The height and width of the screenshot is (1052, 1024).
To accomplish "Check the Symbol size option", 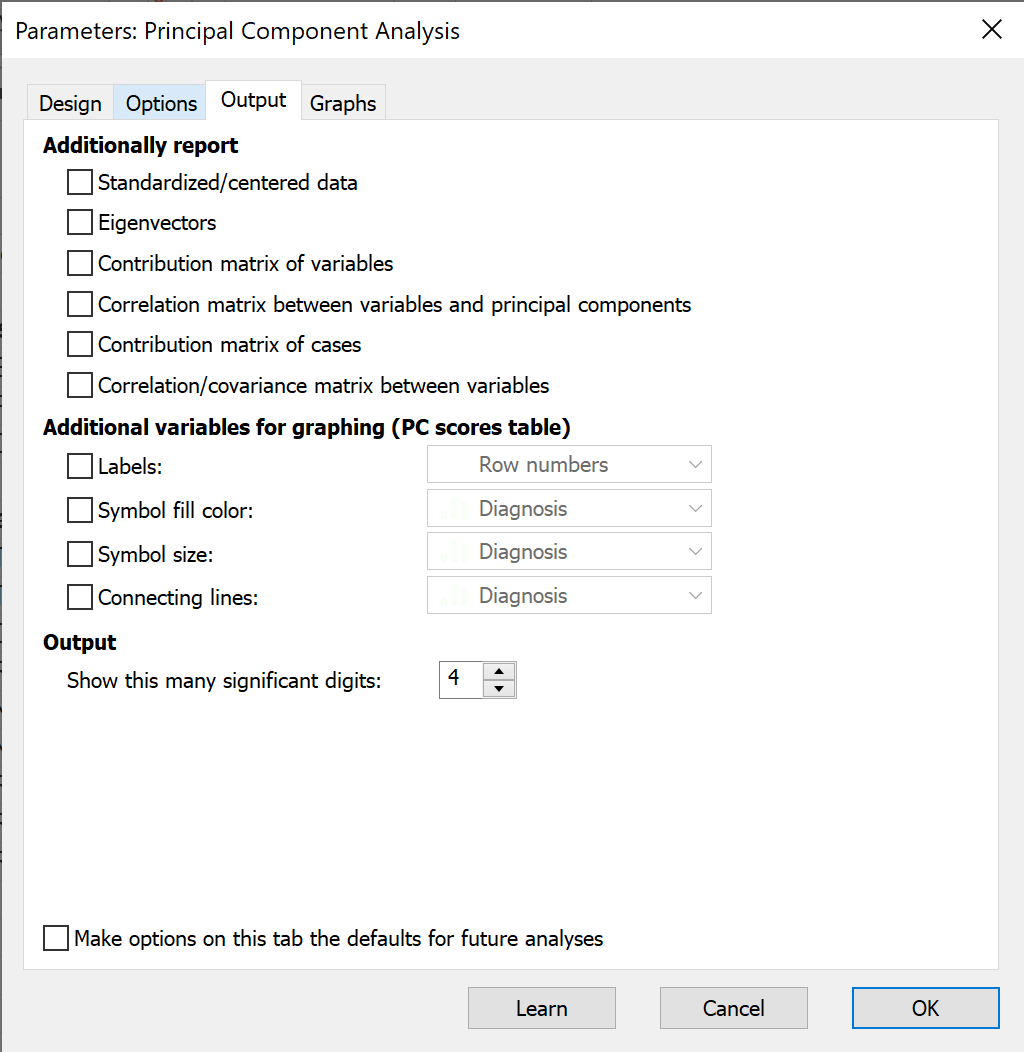I will (80, 554).
